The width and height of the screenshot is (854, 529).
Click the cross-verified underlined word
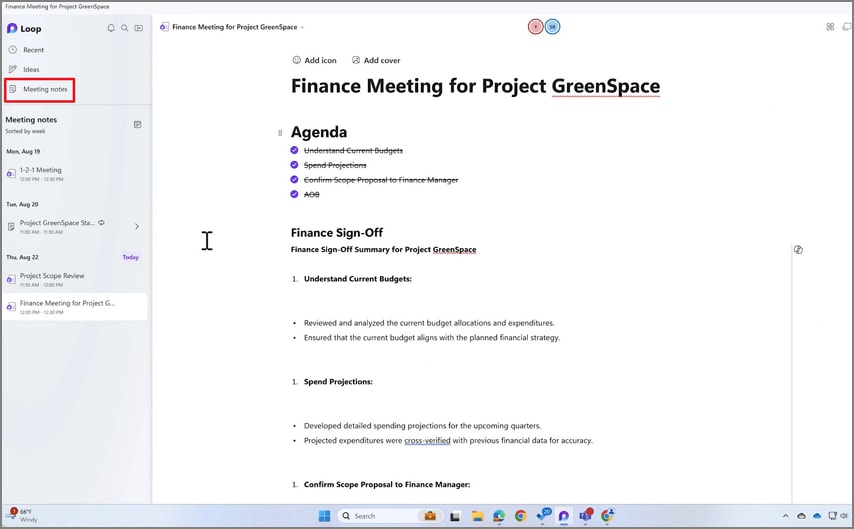[x=427, y=441]
